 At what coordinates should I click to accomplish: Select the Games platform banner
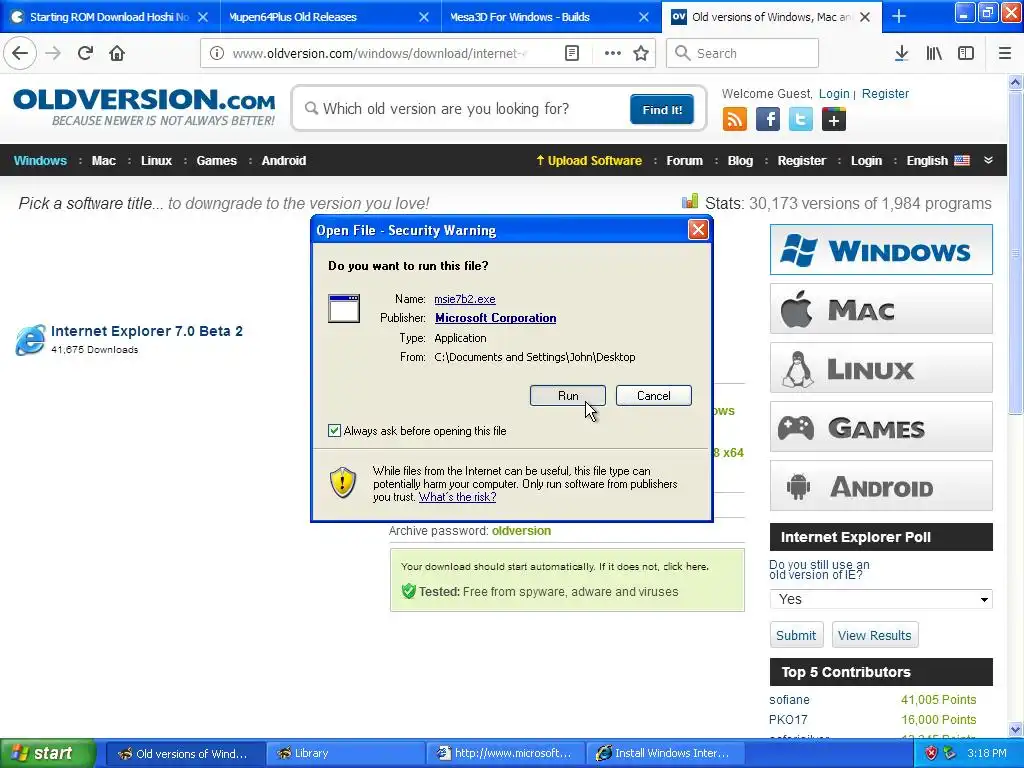click(x=881, y=426)
